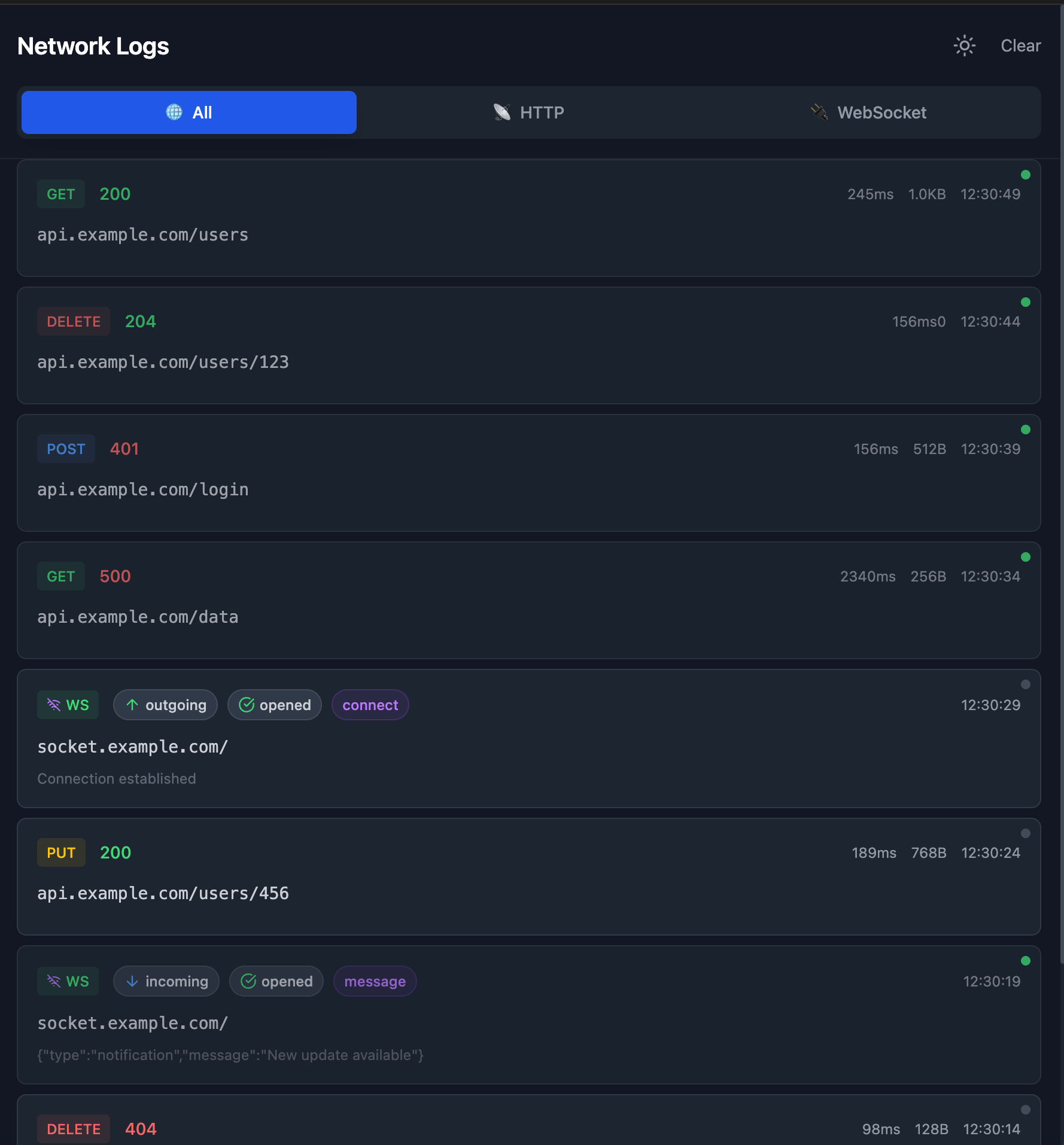Screen dimensions: 1064x1145
Task: Click the outgoing direction tag
Action: (165, 705)
